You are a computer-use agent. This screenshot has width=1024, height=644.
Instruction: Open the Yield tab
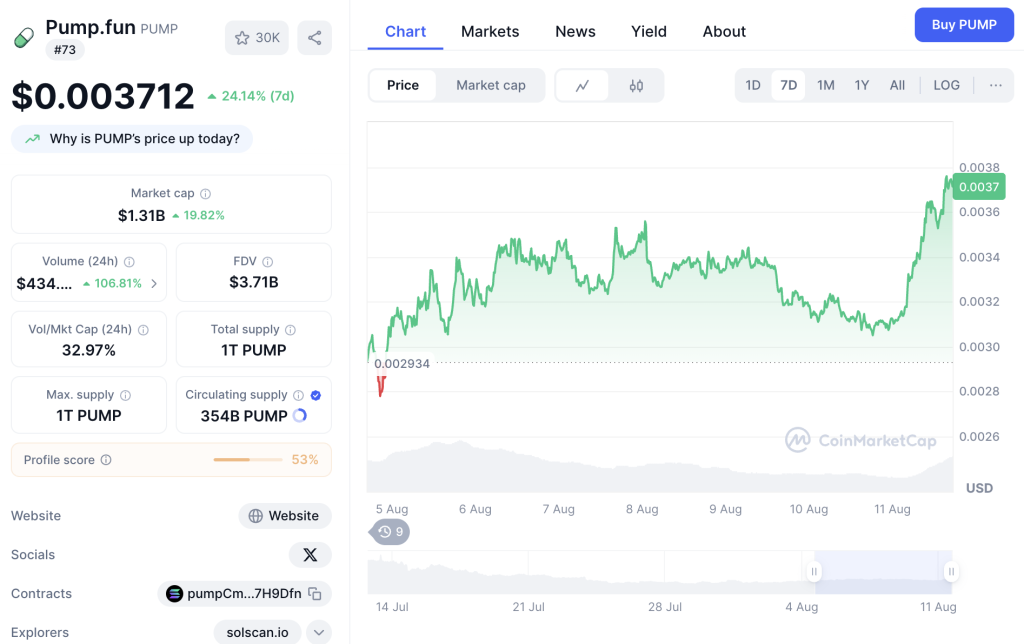[x=648, y=31]
